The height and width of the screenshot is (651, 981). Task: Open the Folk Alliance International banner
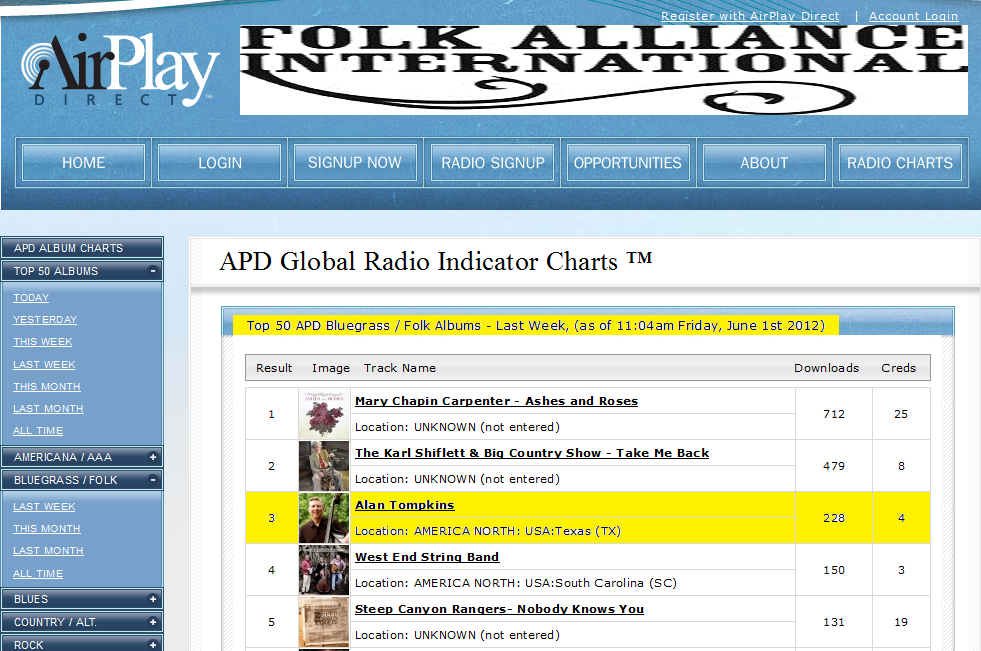pyautogui.click(x=604, y=70)
